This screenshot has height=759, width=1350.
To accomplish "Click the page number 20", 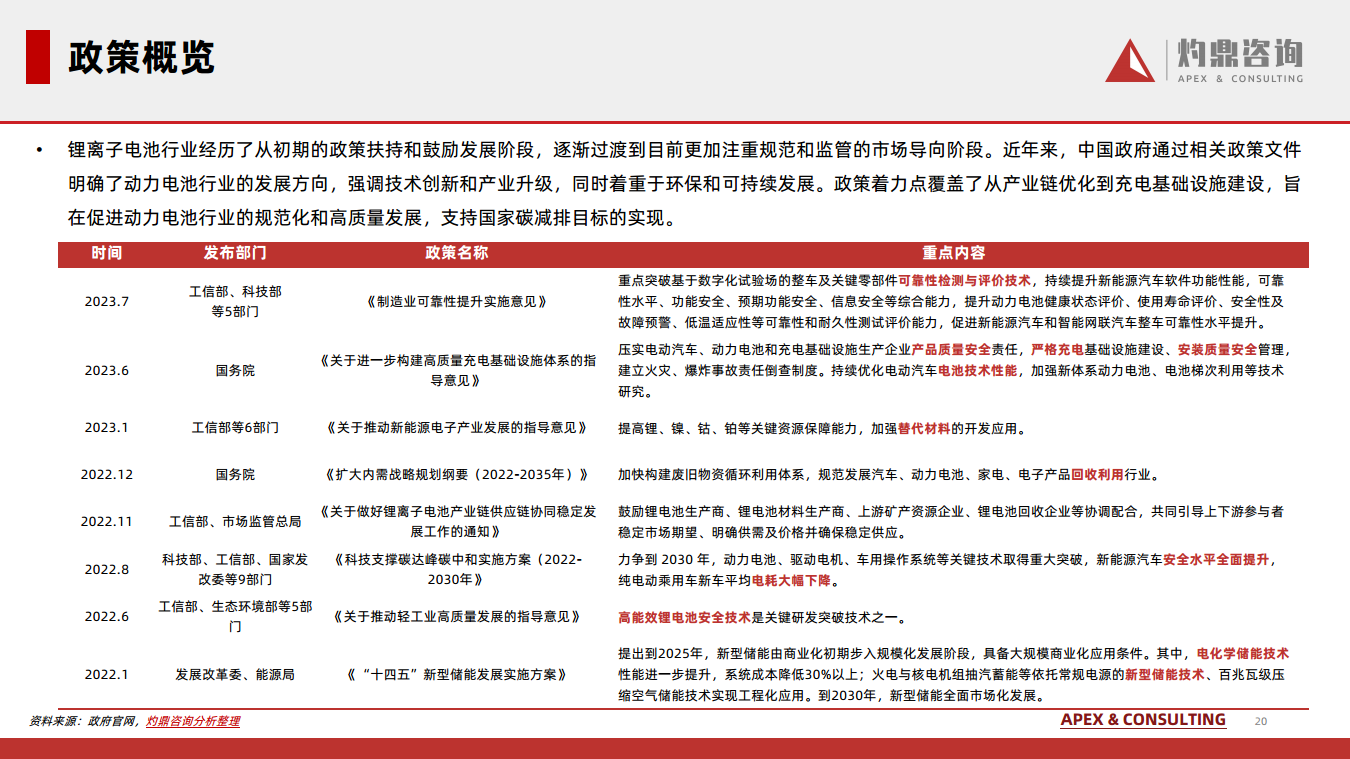I will click(x=1260, y=721).
